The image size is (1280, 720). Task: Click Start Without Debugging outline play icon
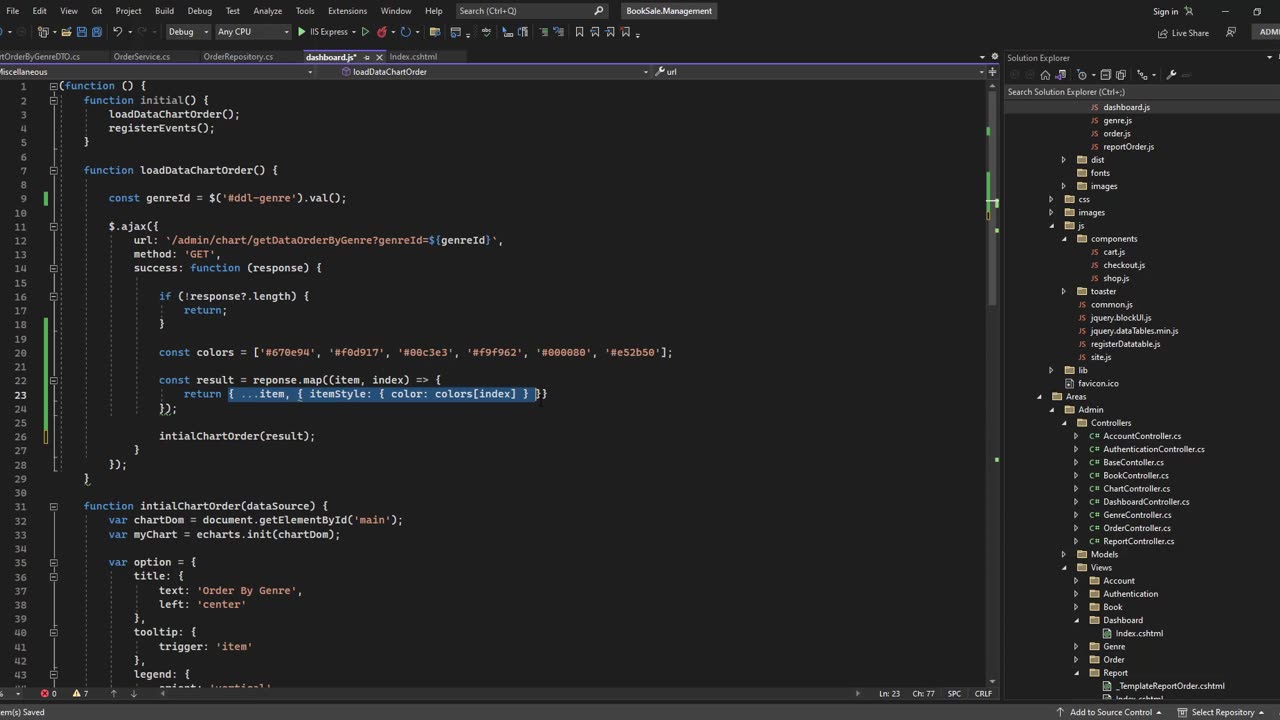coord(365,32)
